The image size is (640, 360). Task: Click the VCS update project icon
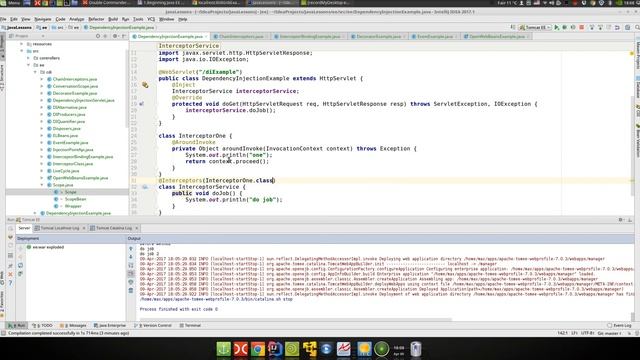(591, 27)
